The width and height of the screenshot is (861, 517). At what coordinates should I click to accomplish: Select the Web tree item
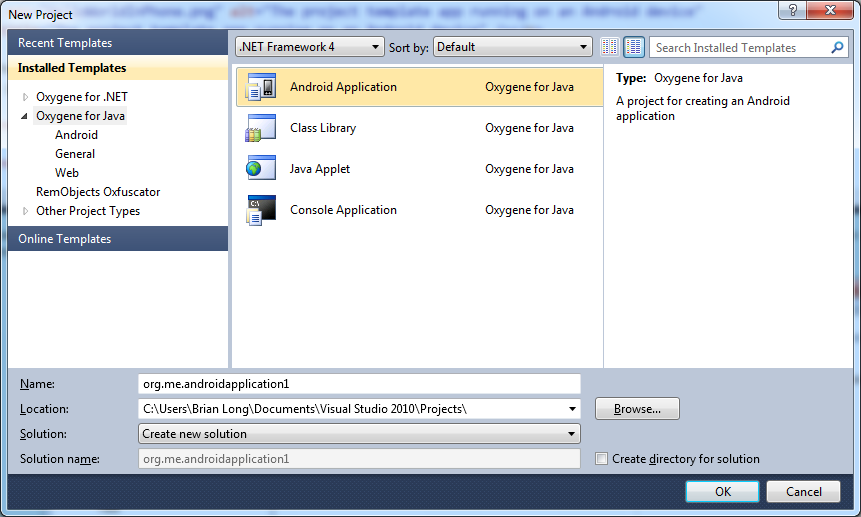point(66,173)
